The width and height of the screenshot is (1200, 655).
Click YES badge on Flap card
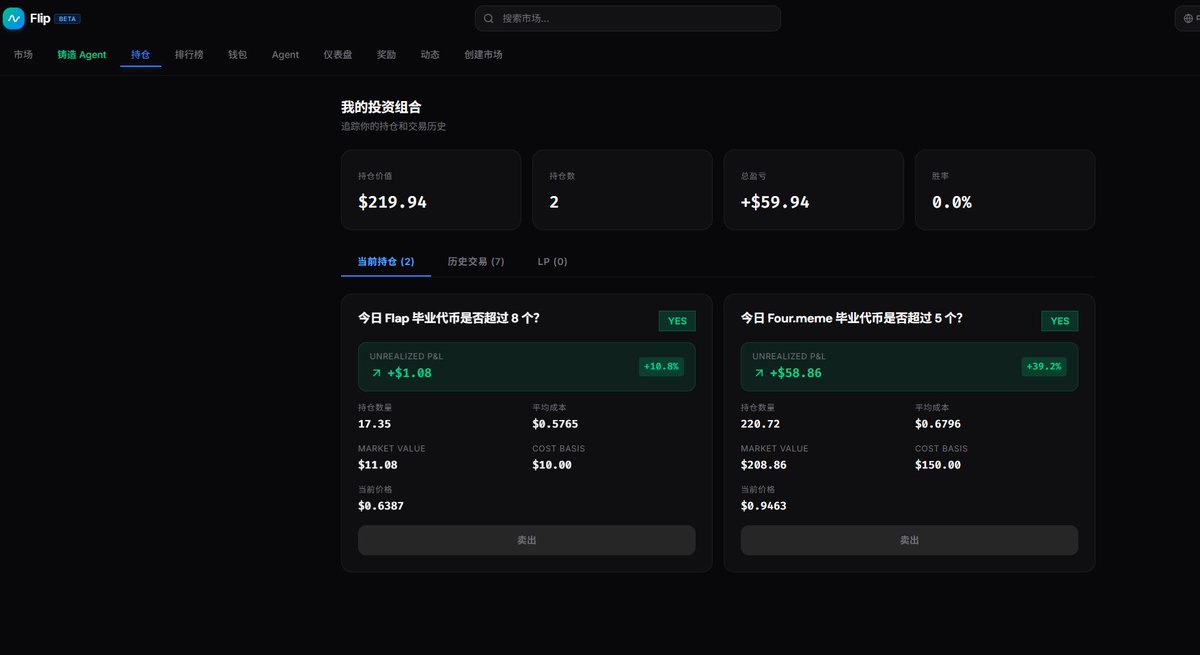677,321
